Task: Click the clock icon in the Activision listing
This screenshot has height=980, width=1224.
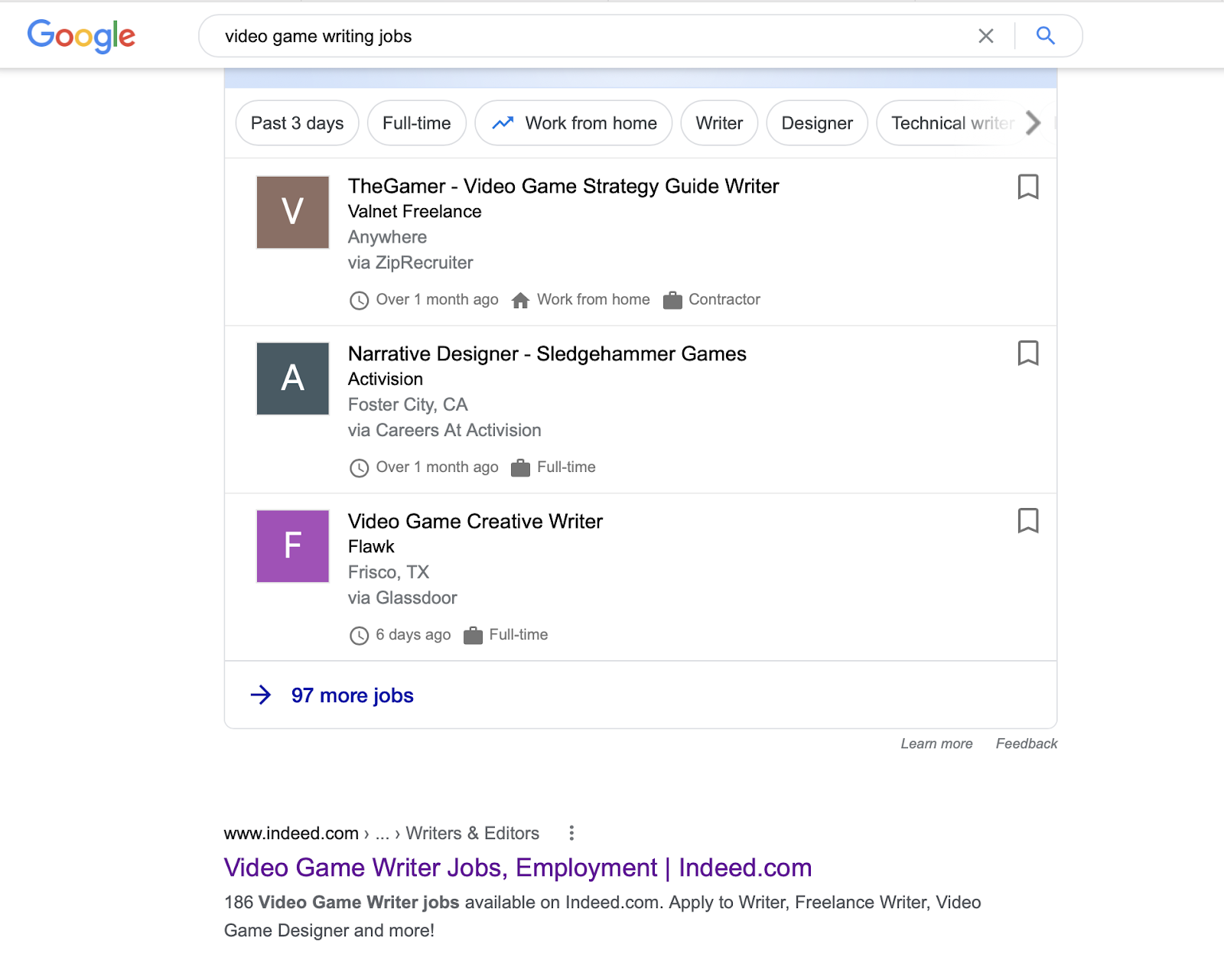Action: (359, 468)
